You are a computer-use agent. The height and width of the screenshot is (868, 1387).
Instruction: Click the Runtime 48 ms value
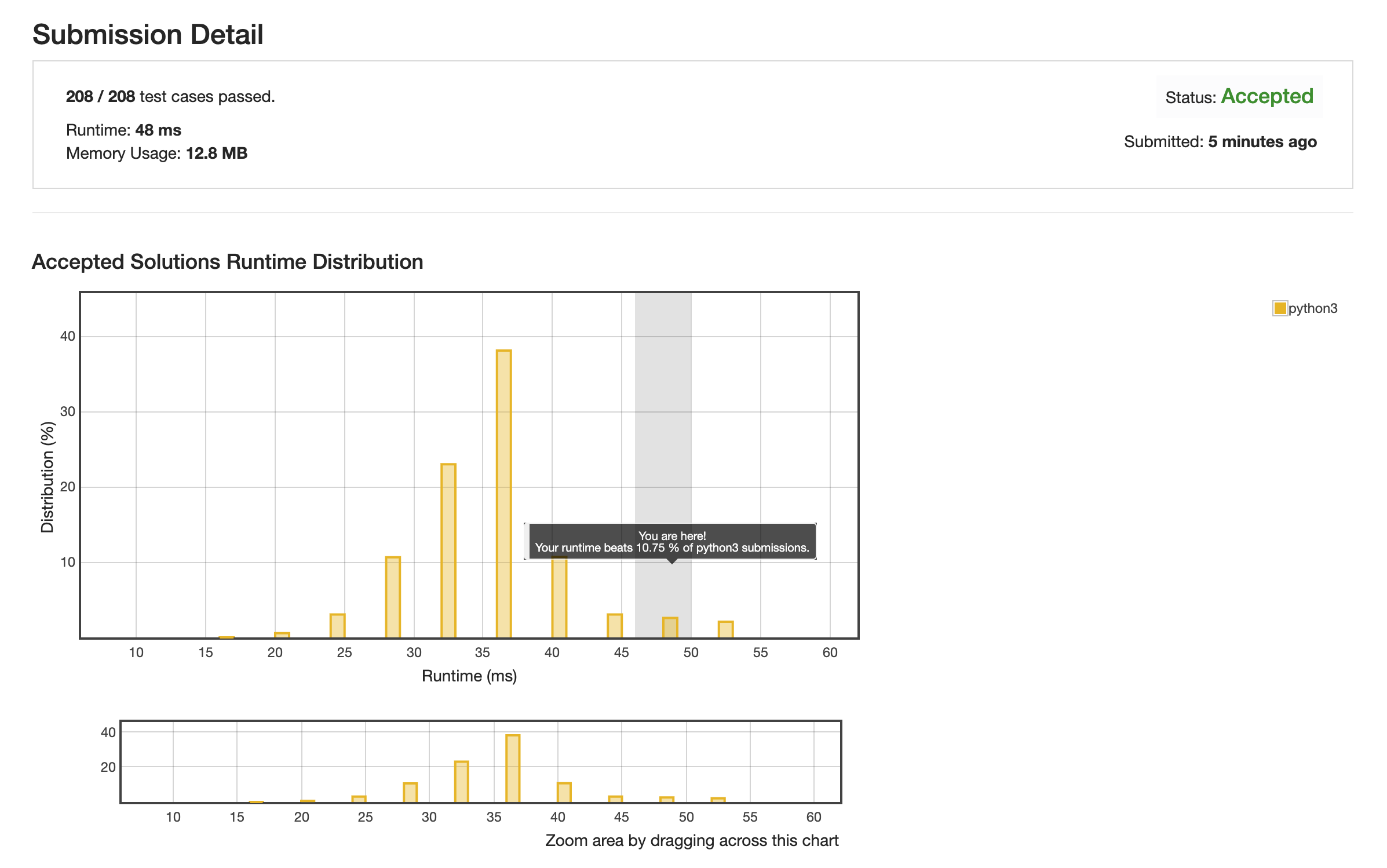coord(158,130)
